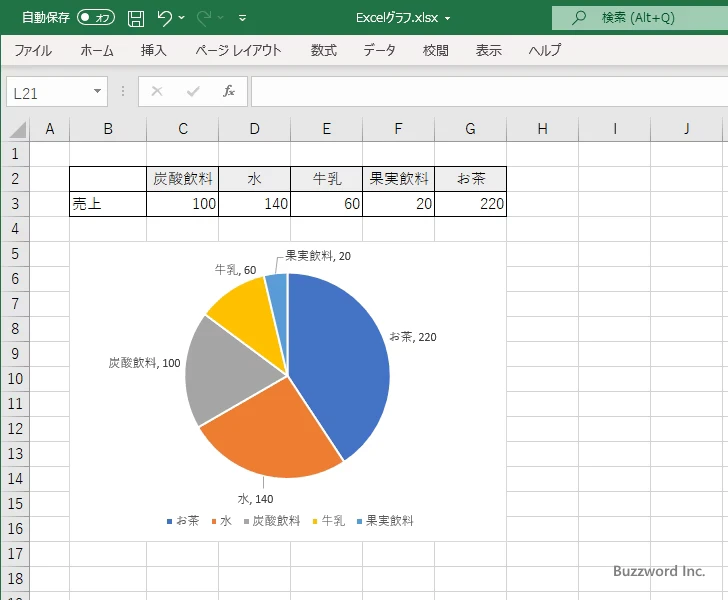Switch to the データ tab
Viewport: 728px width, 600px height.
click(x=379, y=50)
